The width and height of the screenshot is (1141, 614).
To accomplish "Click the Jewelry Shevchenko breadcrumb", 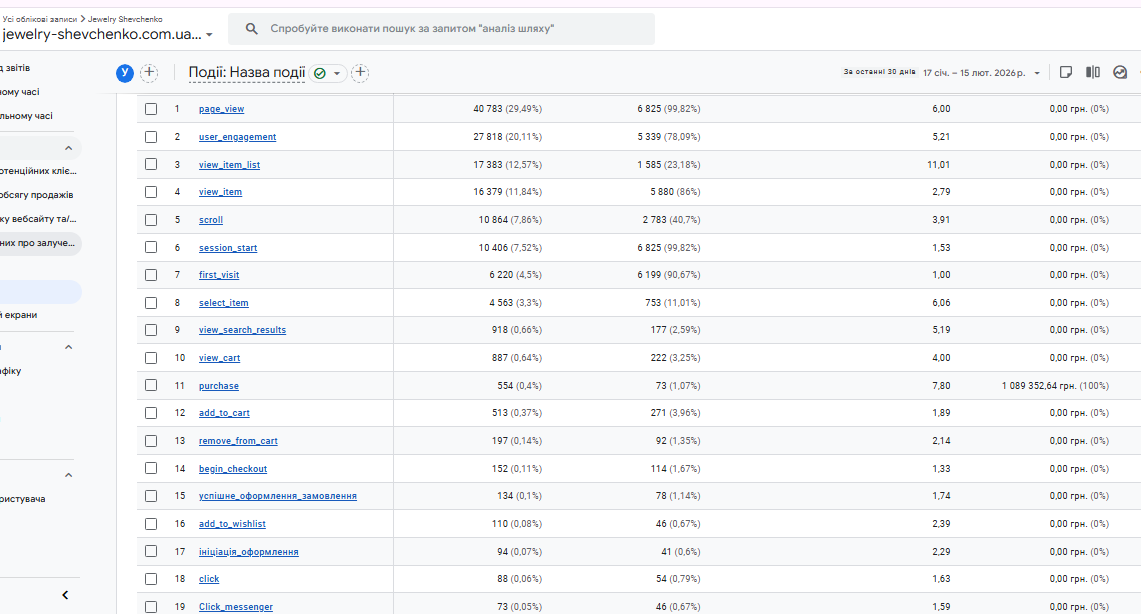I will coord(125,19).
